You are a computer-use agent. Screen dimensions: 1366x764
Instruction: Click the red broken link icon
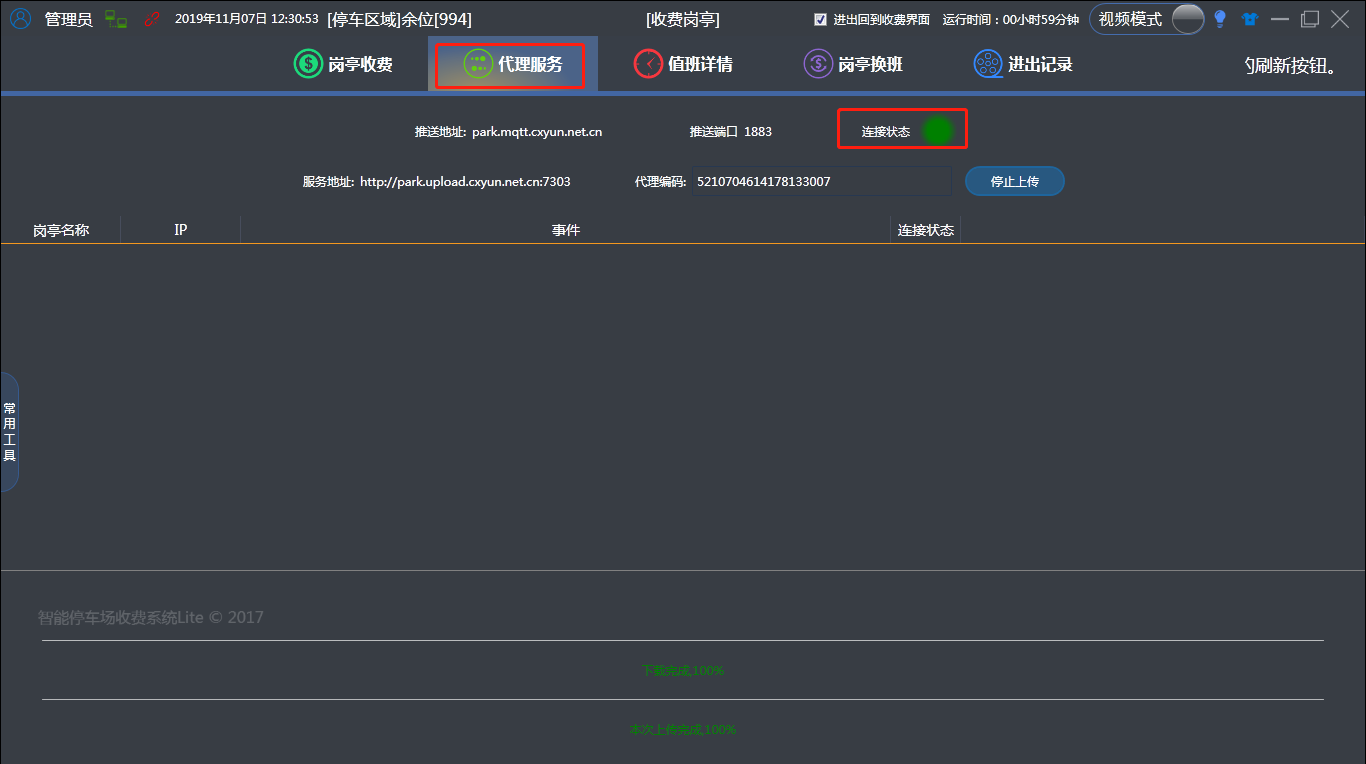coord(152,19)
